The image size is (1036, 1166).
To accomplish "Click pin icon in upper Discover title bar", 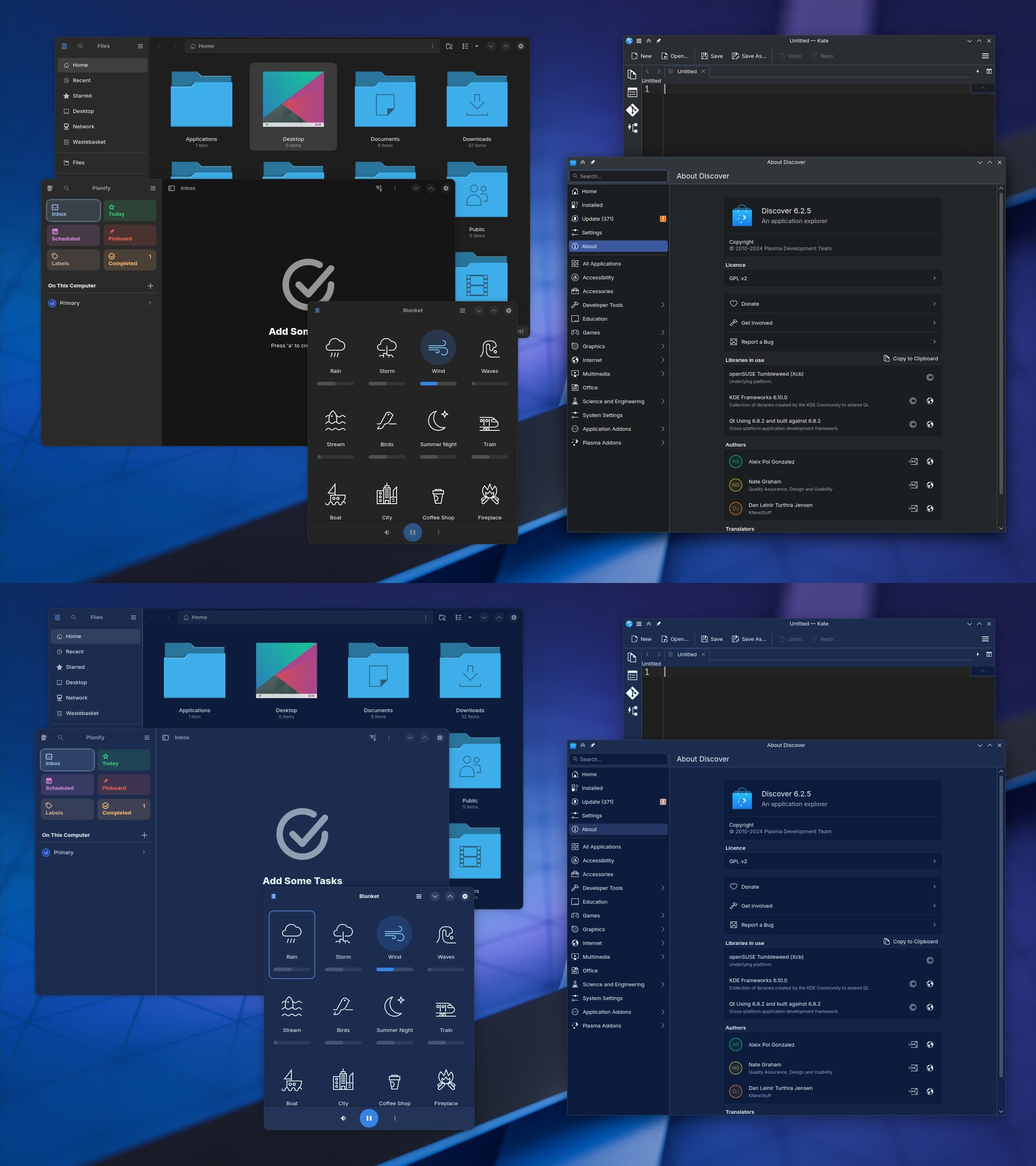I will coord(592,162).
